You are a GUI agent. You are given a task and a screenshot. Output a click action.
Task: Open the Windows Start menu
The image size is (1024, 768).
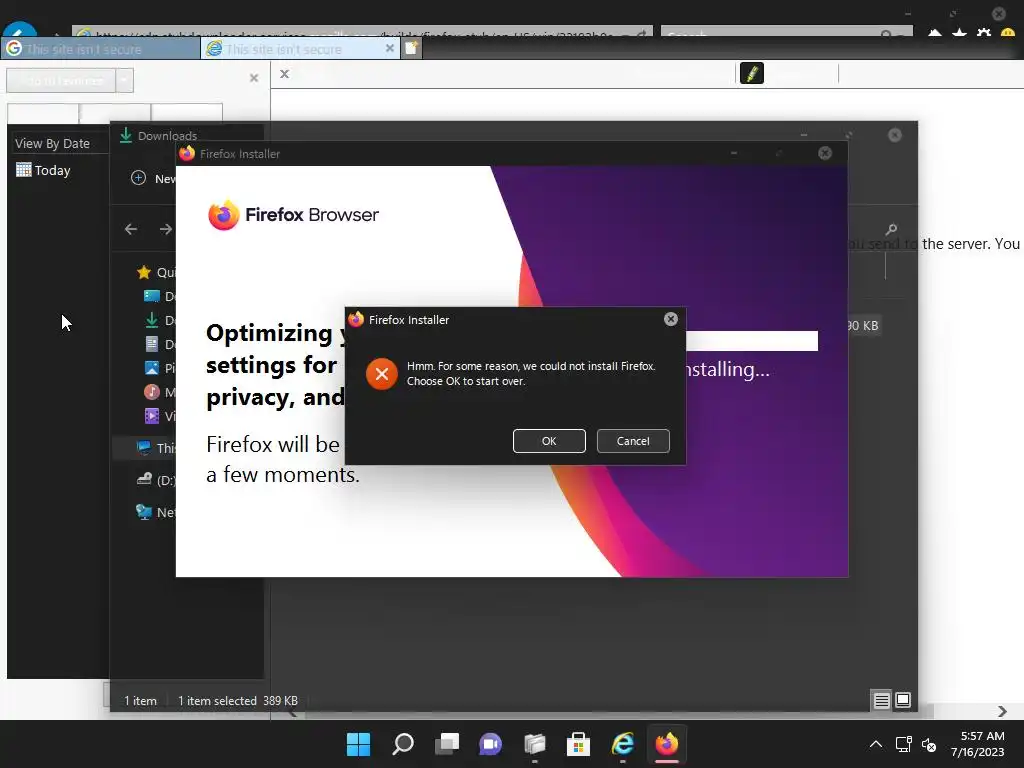coord(358,744)
